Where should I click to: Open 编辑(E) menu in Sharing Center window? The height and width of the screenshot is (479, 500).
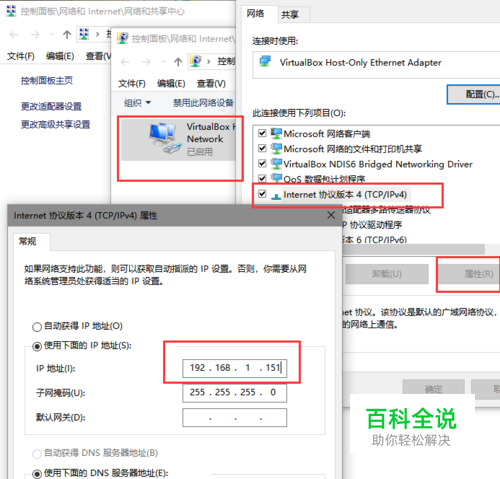[x=60, y=56]
